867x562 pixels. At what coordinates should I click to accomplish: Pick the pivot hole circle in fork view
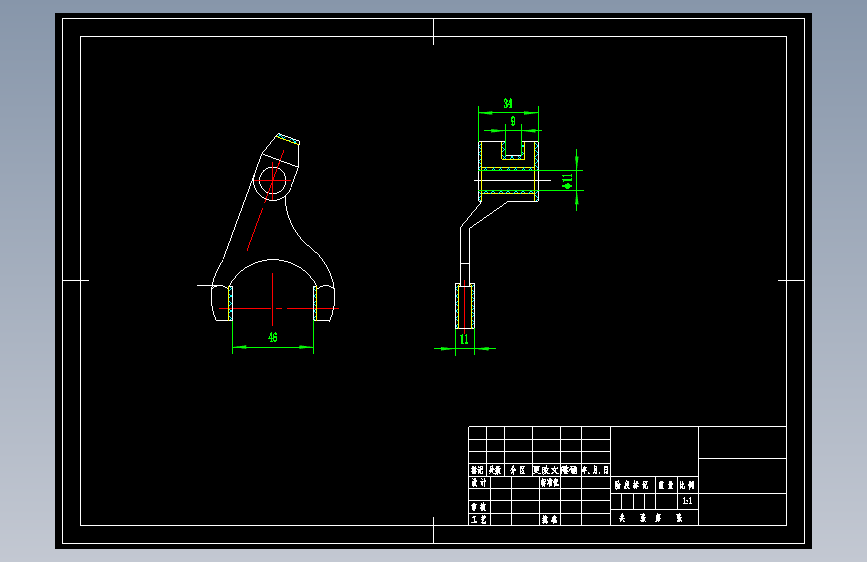coord(273,180)
